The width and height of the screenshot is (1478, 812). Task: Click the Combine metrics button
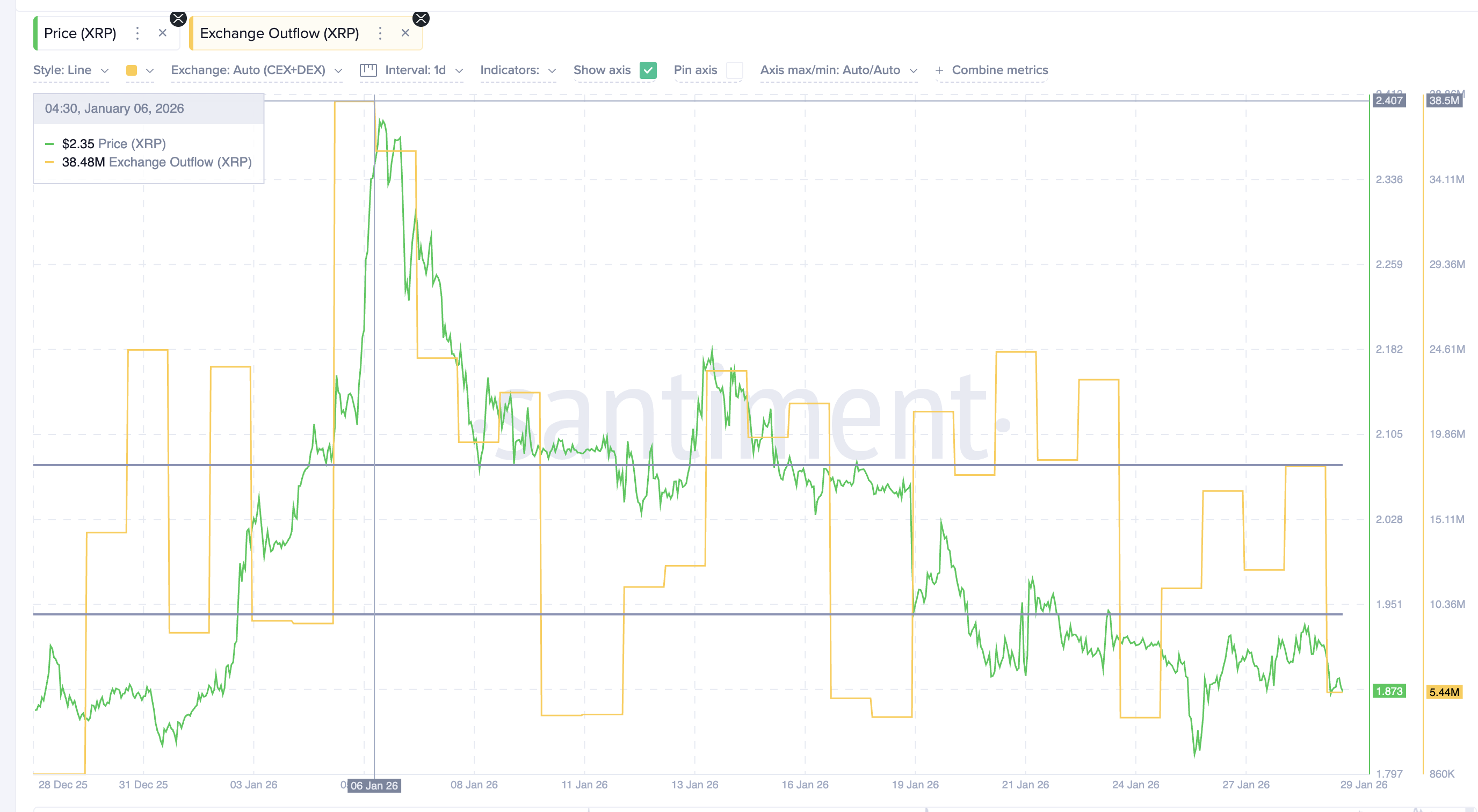coord(1000,70)
